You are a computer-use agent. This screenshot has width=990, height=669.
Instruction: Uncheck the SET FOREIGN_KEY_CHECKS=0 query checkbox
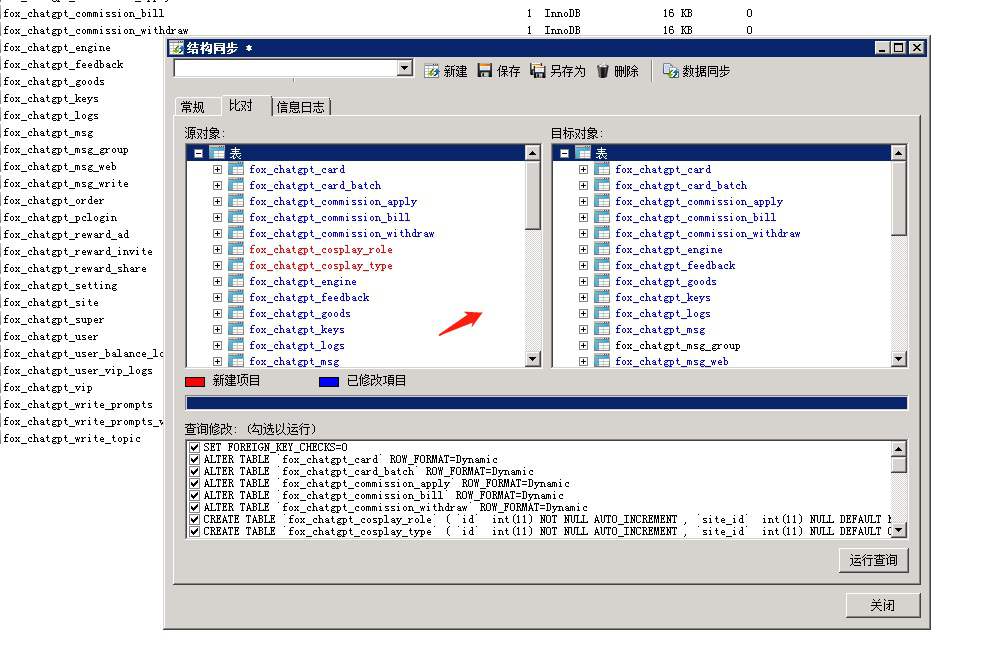(194, 447)
